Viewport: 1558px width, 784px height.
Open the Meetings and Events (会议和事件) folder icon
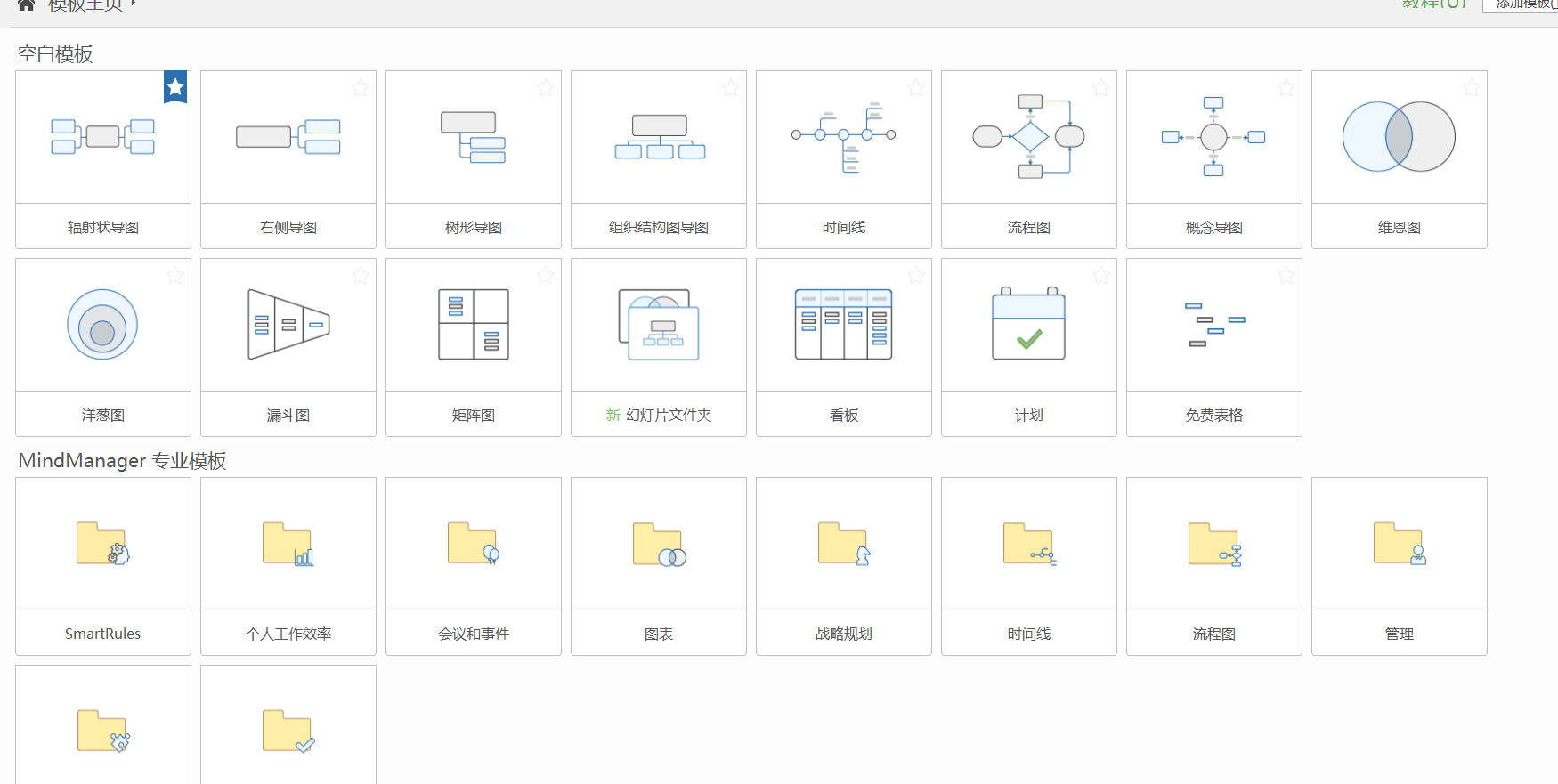(474, 544)
